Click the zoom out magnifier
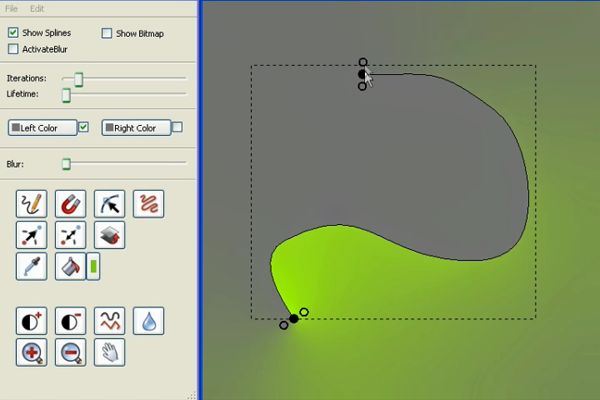The image size is (600, 400). (70, 352)
